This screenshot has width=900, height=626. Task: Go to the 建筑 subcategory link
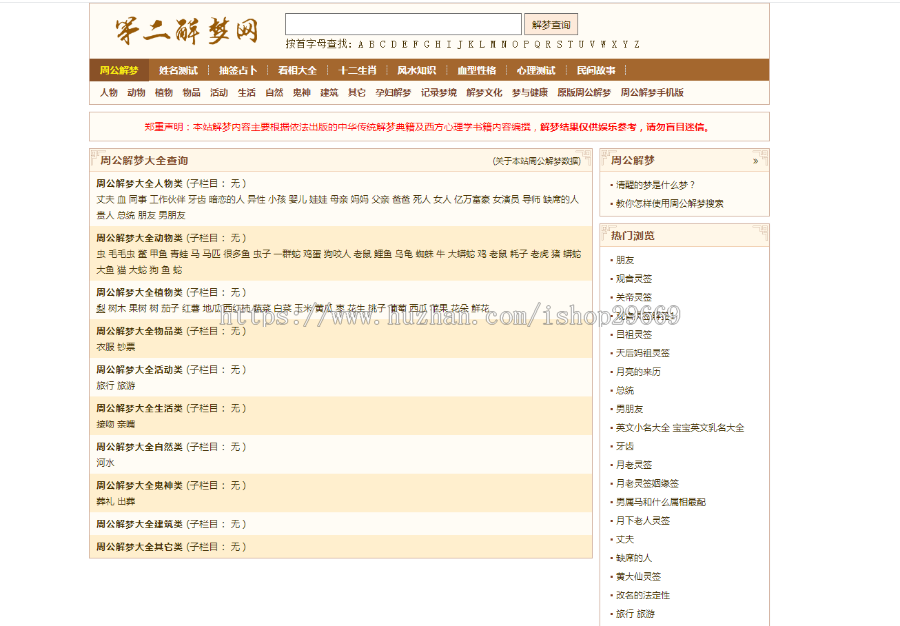(x=329, y=92)
